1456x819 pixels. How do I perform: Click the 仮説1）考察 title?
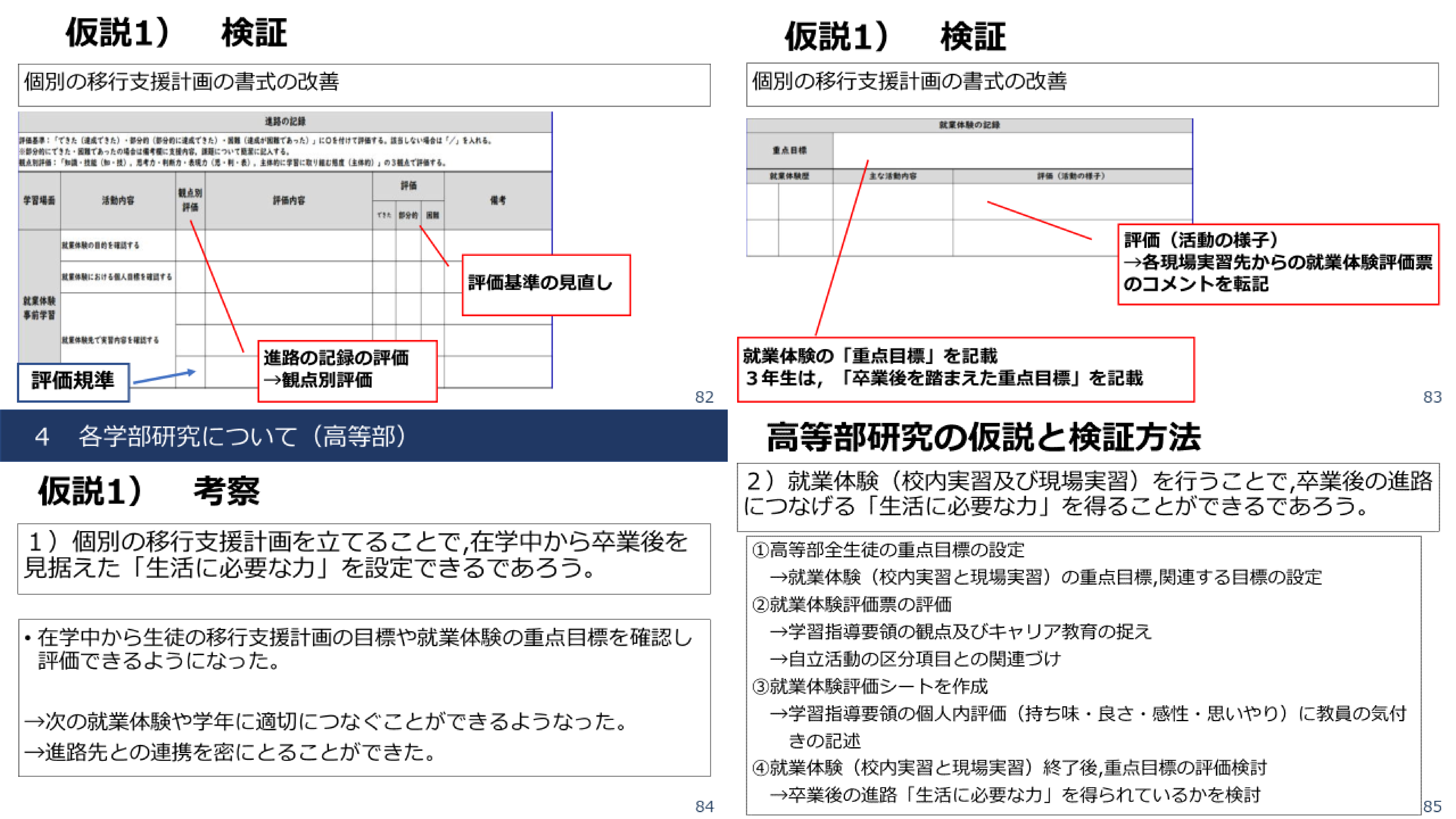(149, 491)
